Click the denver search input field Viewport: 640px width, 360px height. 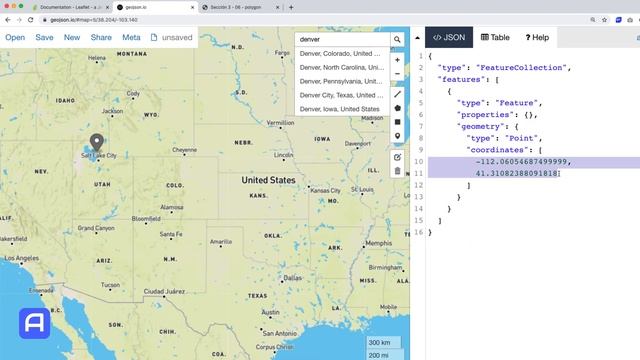pos(342,40)
